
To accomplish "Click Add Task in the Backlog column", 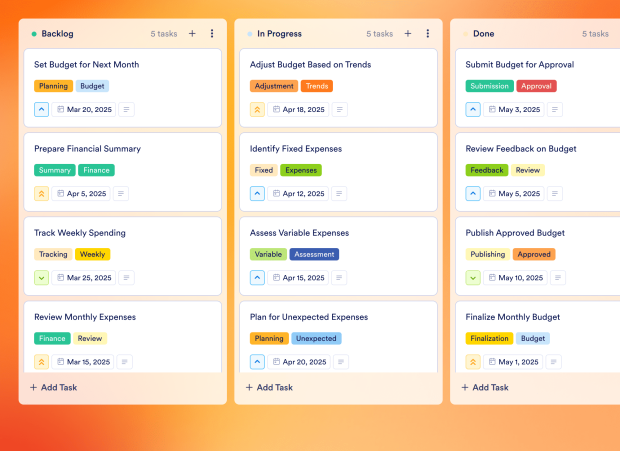I will point(53,387).
